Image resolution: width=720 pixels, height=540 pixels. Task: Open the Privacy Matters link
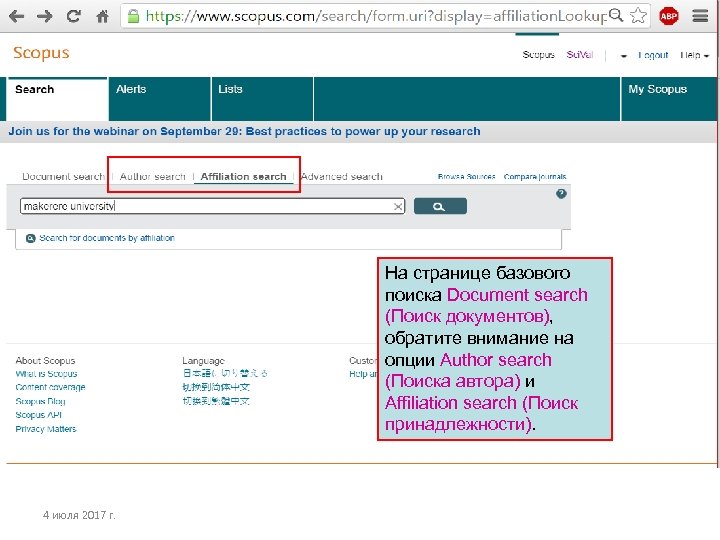[45, 429]
